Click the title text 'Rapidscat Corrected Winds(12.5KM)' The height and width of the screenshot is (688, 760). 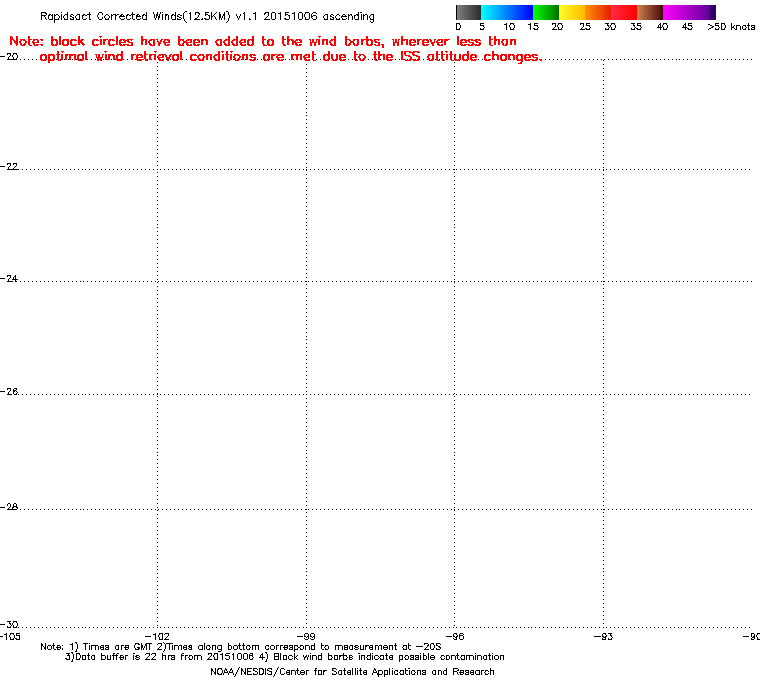coord(135,16)
